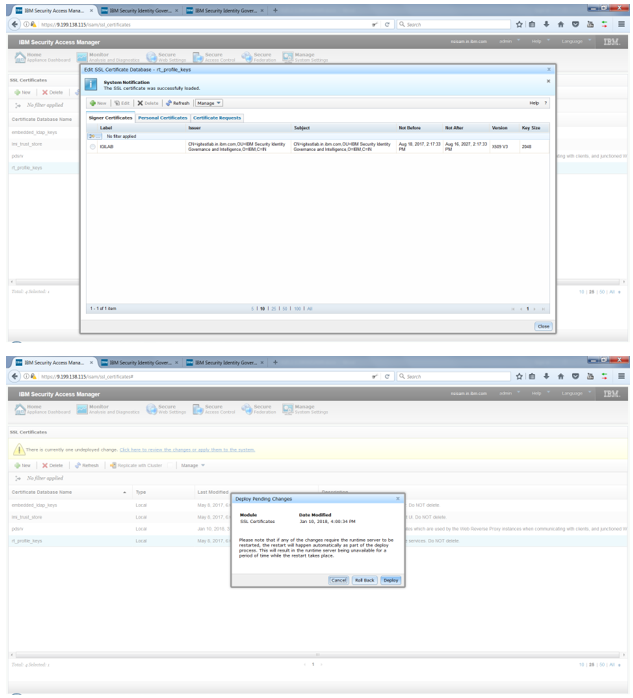
Task: Open the filter icon beside "No filter applied" in the dialog
Action: [x=93, y=136]
